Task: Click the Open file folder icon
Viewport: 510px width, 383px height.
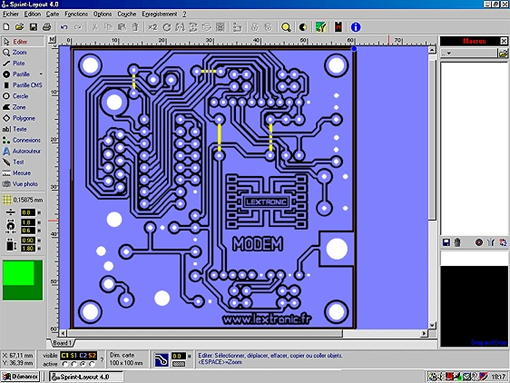Action: point(19,27)
